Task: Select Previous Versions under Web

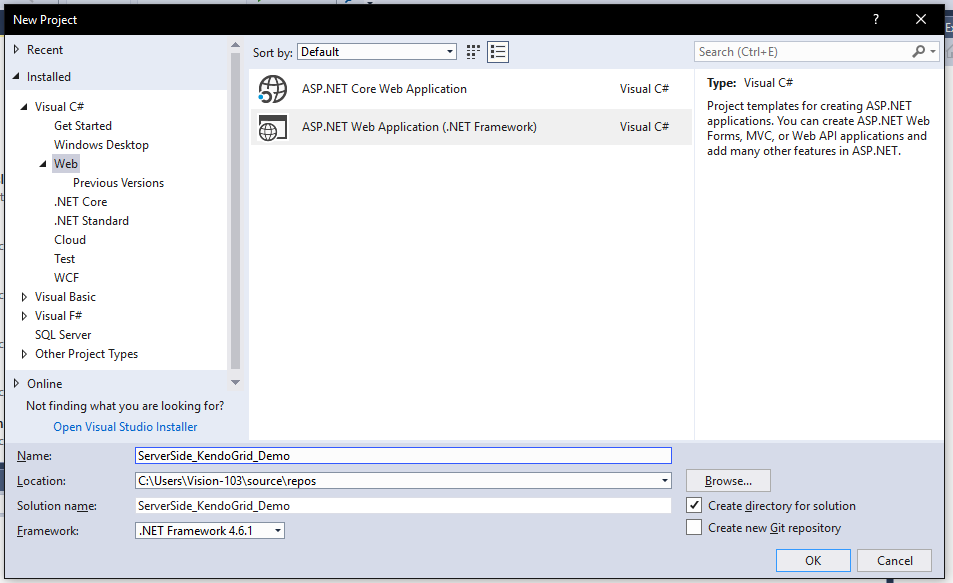Action: tap(118, 182)
